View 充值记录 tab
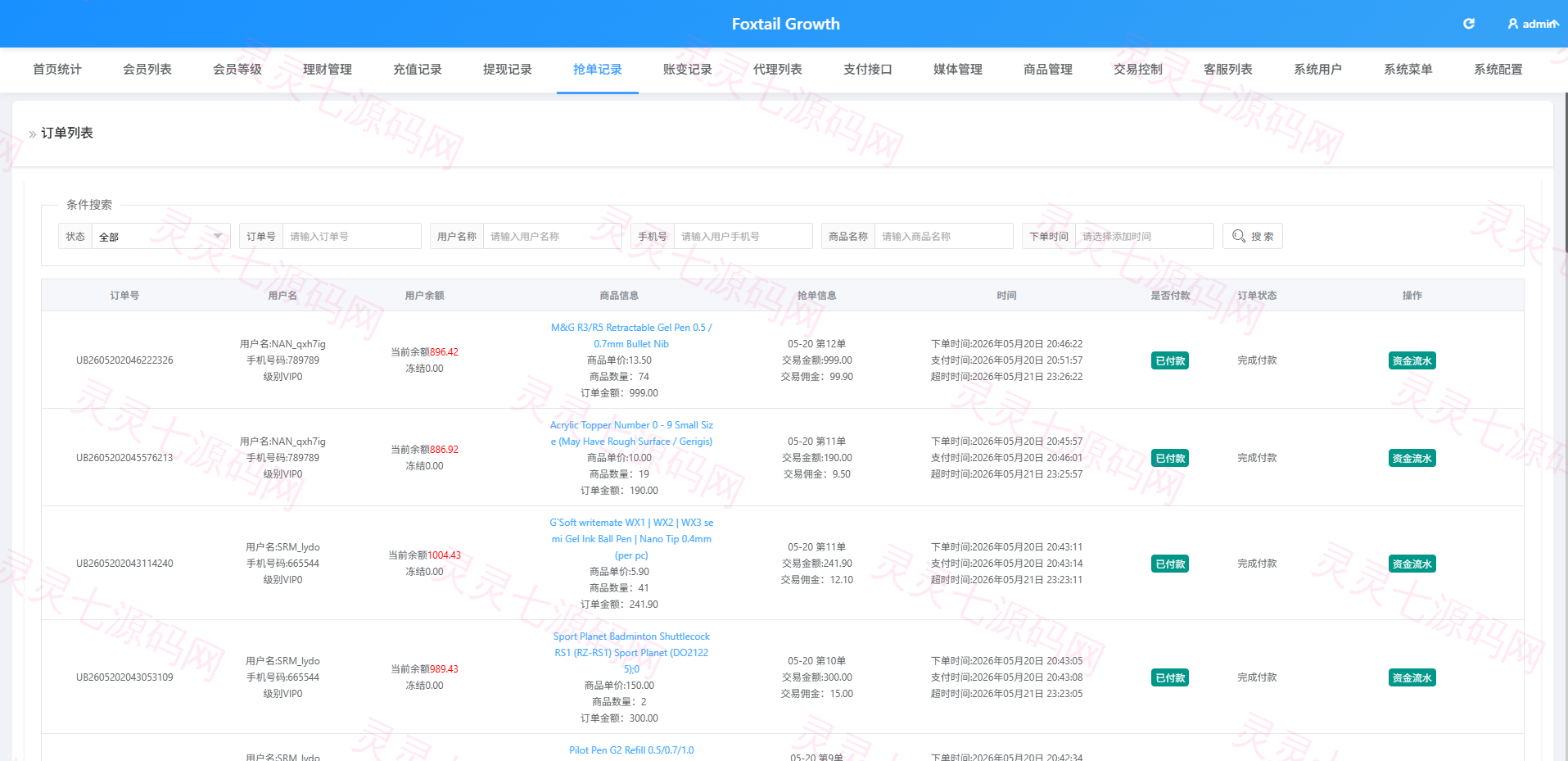1568x761 pixels. [x=418, y=70]
